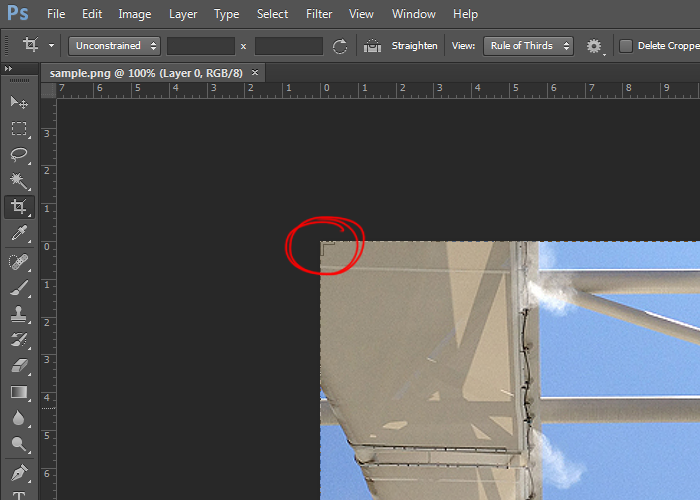Close the sample.png document tab
The width and height of the screenshot is (700, 500).
click(255, 72)
